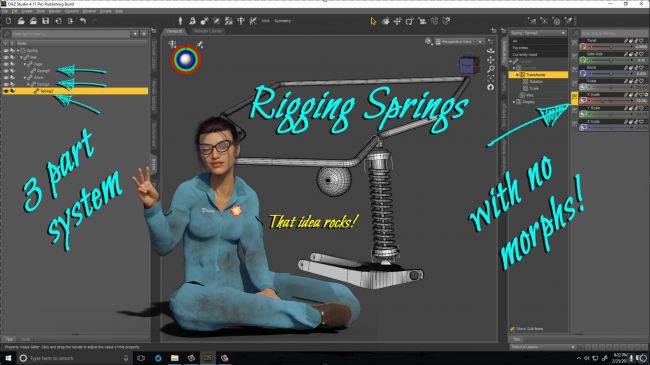
Task: Click the Save scene floppy icon
Action: [46, 21]
